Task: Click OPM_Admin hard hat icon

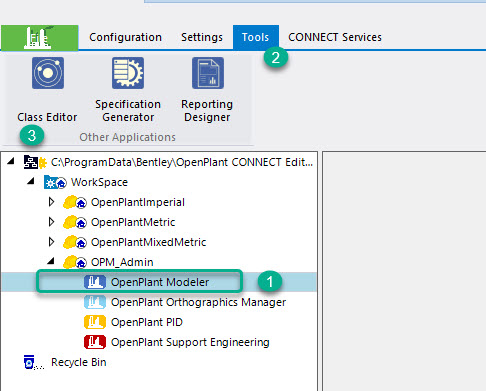Action: click(75, 262)
